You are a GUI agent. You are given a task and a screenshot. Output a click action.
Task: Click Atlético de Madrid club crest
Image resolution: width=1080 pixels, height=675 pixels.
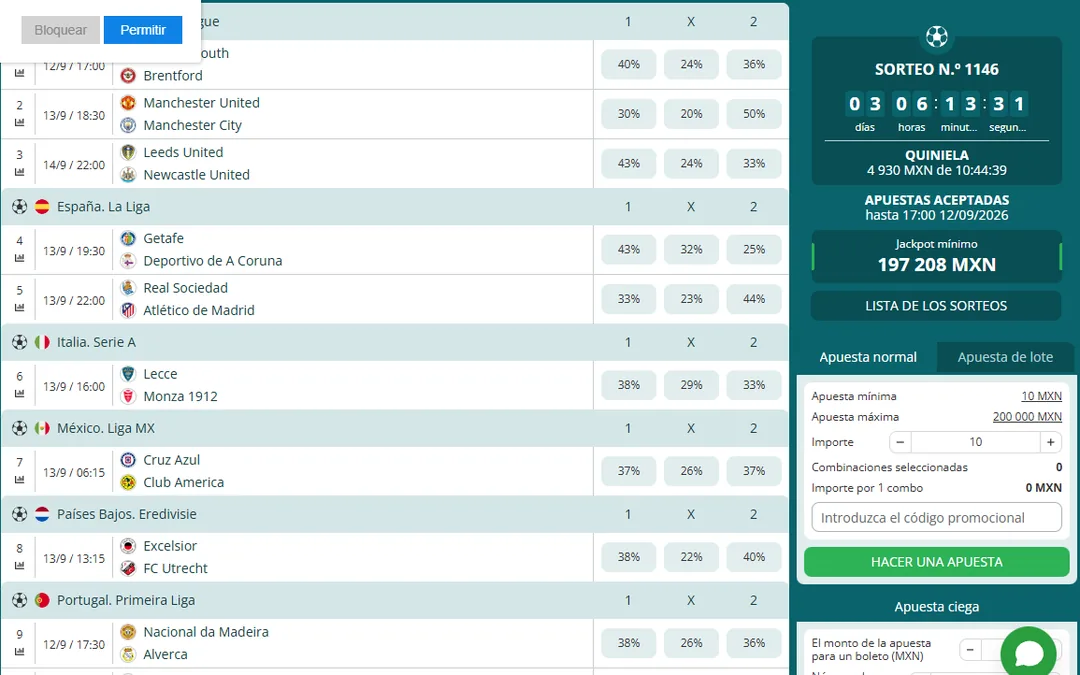[128, 311]
